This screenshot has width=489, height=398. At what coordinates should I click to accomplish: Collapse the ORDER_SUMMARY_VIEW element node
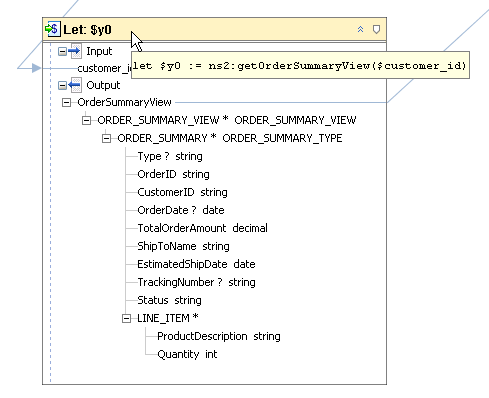click(87, 120)
